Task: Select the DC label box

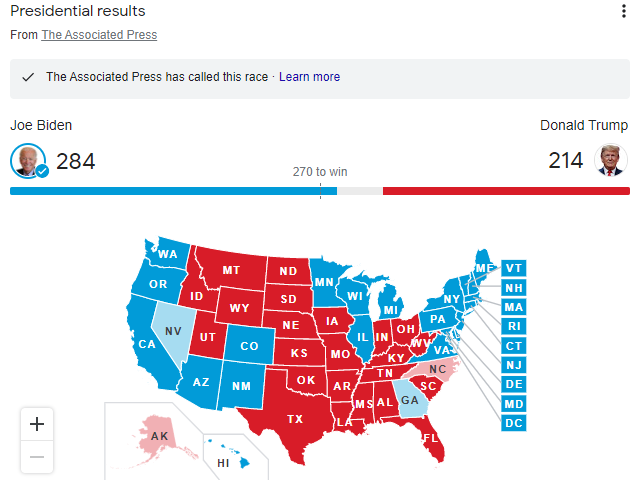Action: [513, 423]
